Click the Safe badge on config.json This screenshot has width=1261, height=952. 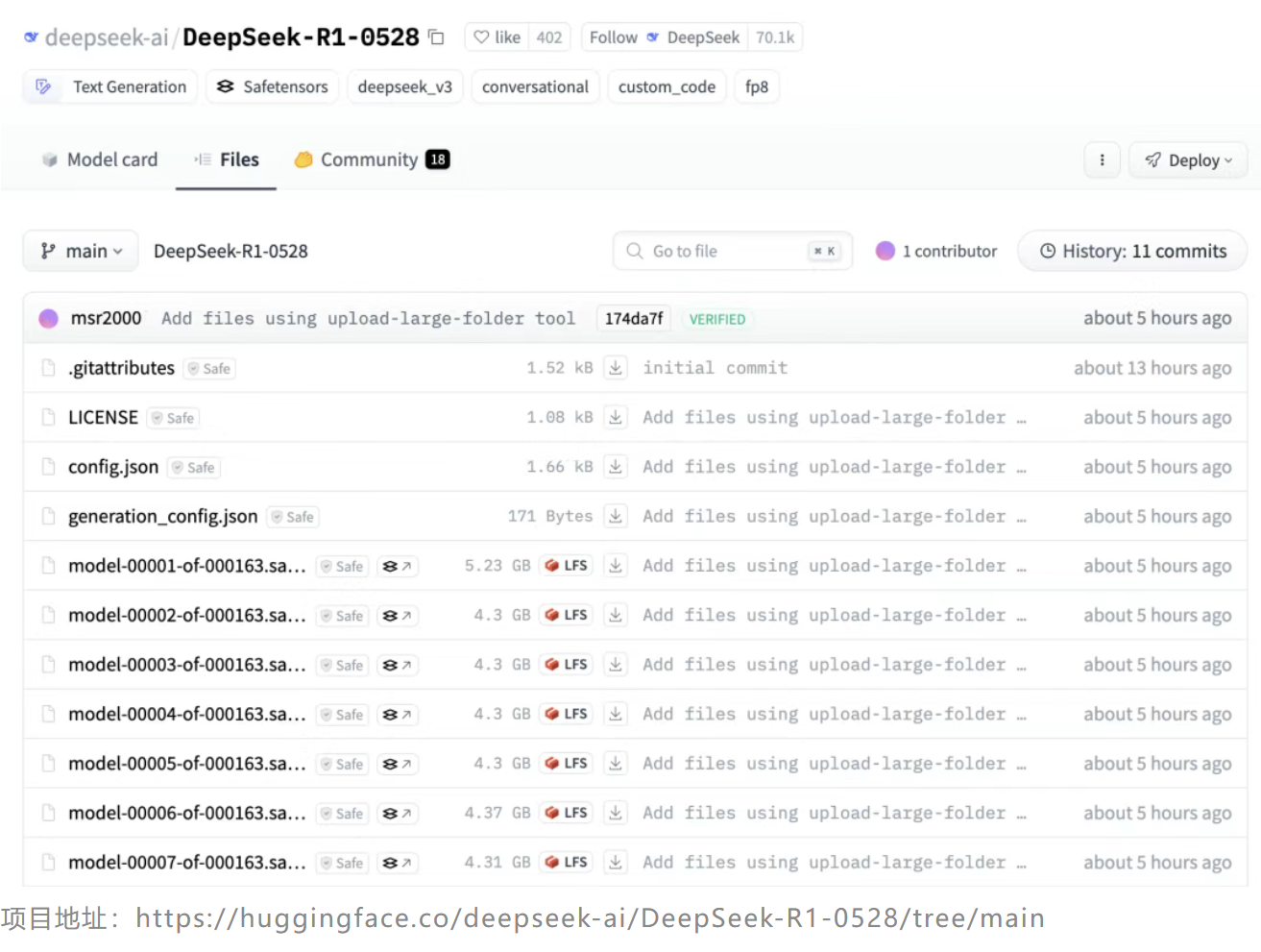pyautogui.click(x=194, y=468)
